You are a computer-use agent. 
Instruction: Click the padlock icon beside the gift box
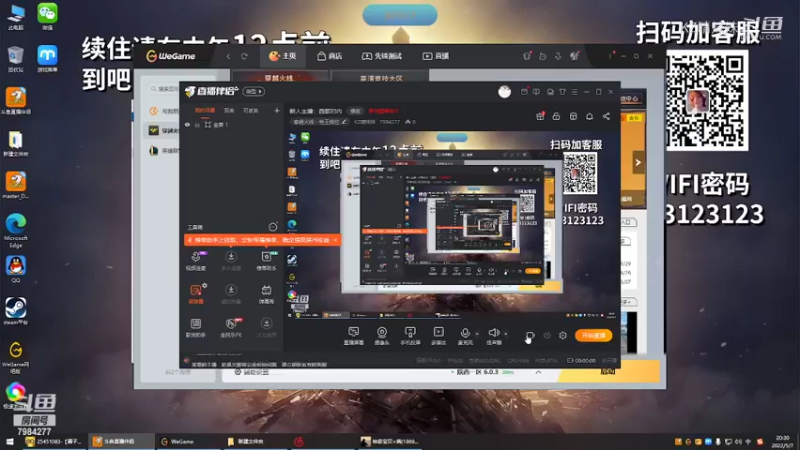pyautogui.click(x=556, y=116)
